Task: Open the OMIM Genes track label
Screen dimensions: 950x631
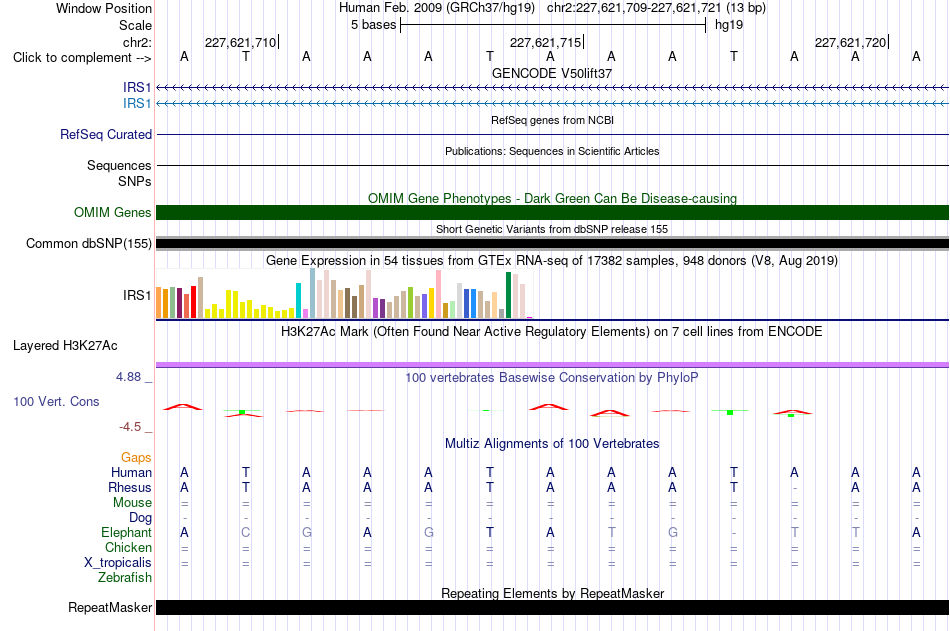Action: pos(113,213)
